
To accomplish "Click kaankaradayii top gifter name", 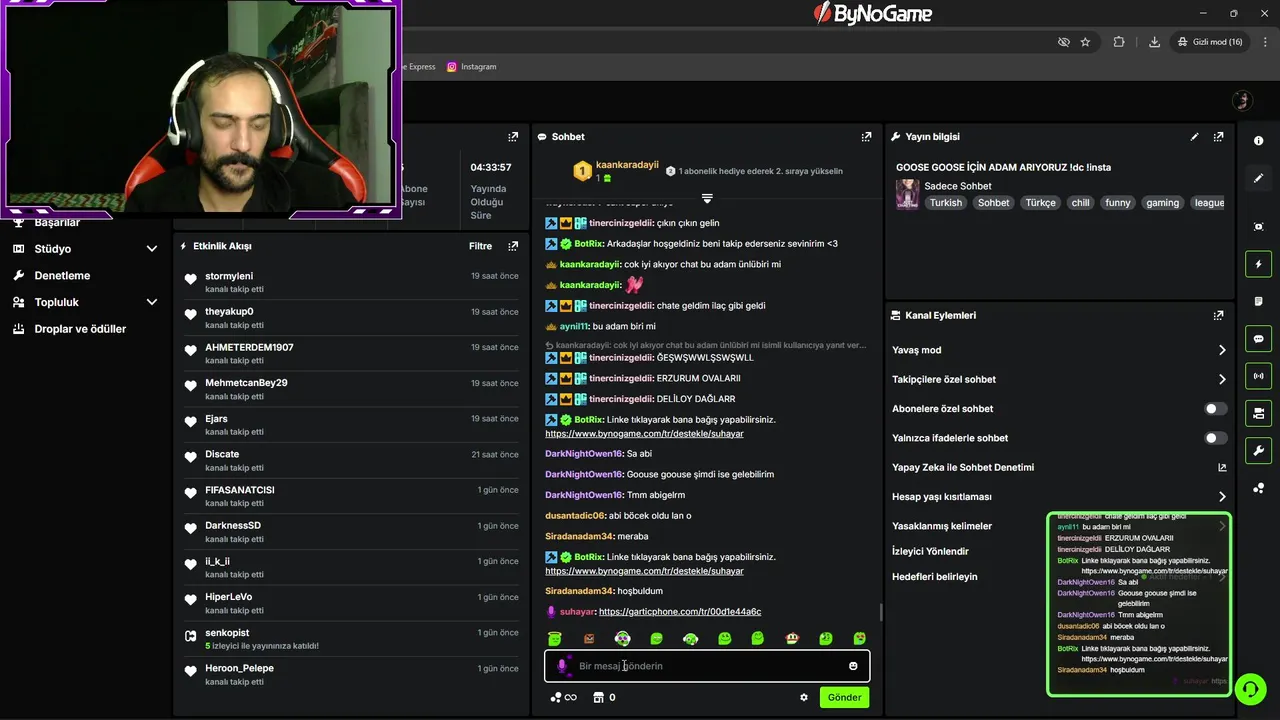I will [627, 164].
